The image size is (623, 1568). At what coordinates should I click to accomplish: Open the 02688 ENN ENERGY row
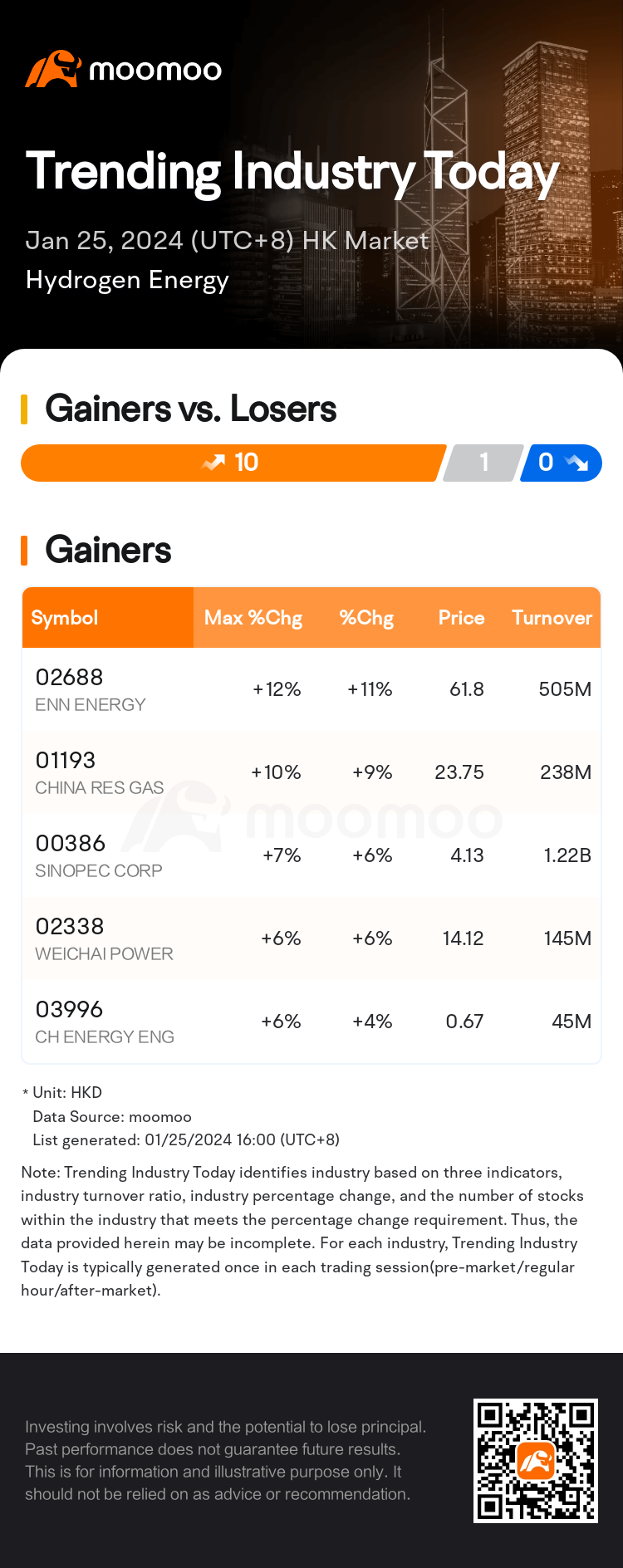(x=311, y=689)
